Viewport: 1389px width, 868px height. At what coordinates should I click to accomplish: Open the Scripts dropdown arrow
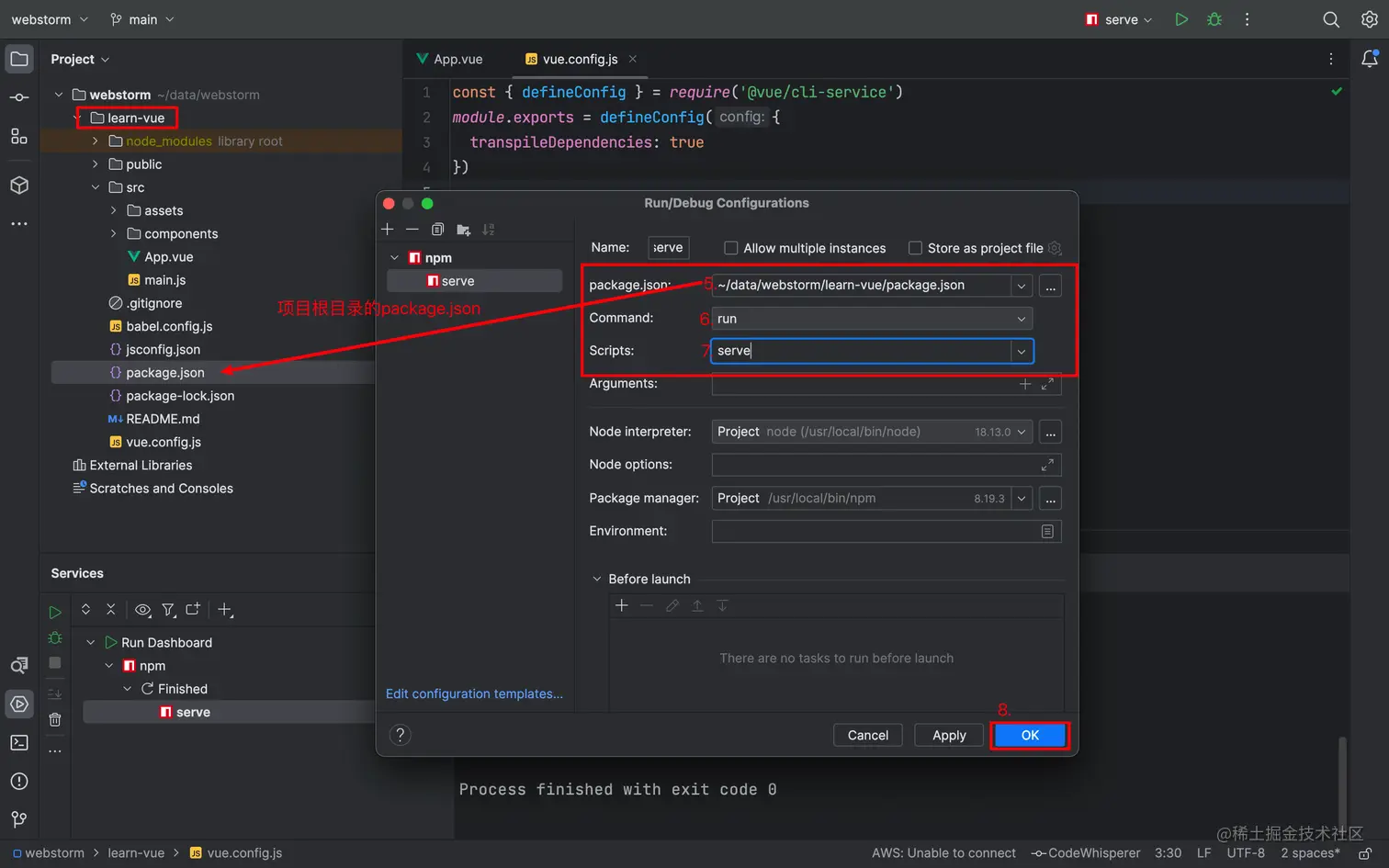click(1022, 352)
